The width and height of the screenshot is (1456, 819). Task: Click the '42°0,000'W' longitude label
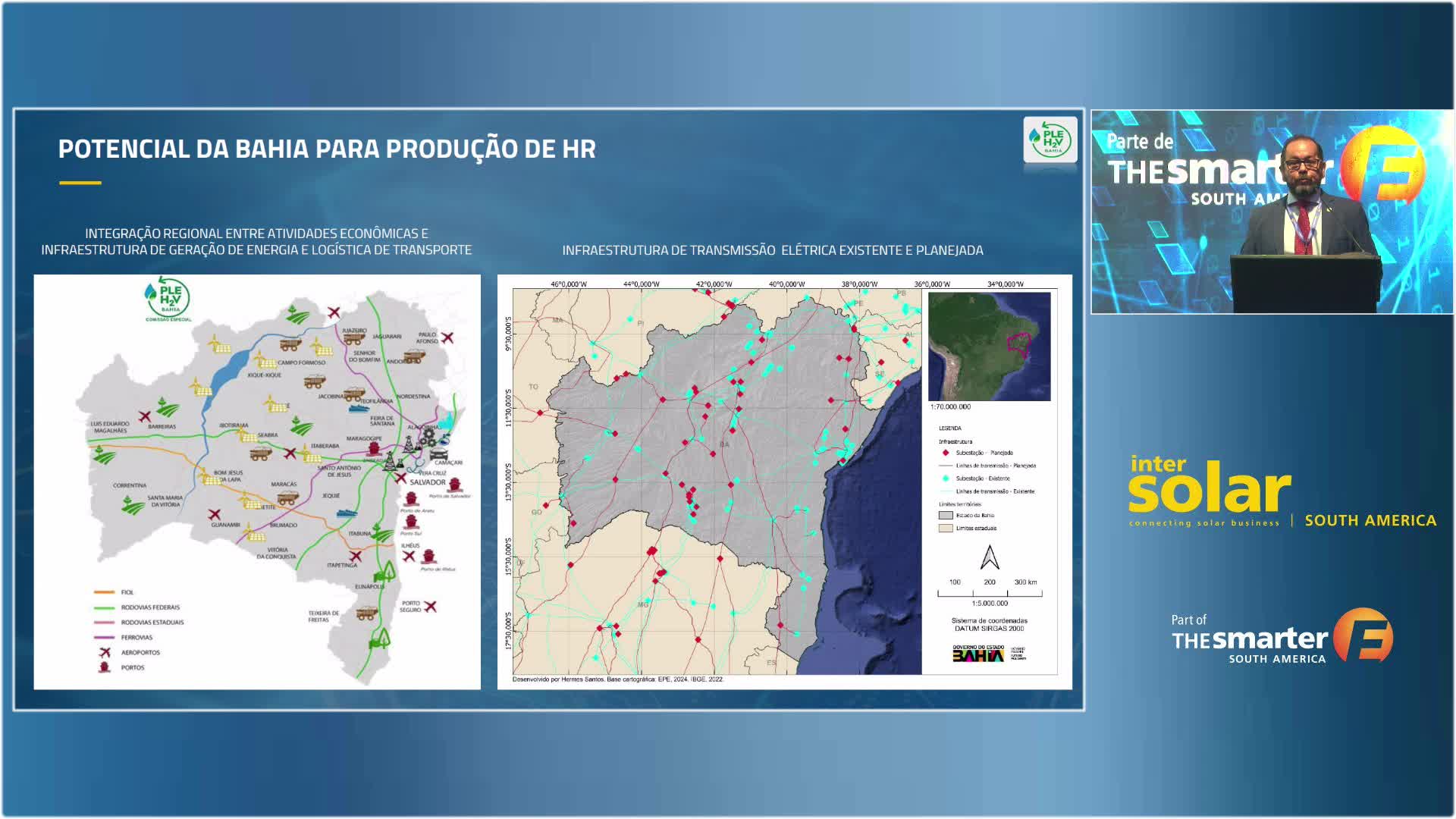pos(714,284)
